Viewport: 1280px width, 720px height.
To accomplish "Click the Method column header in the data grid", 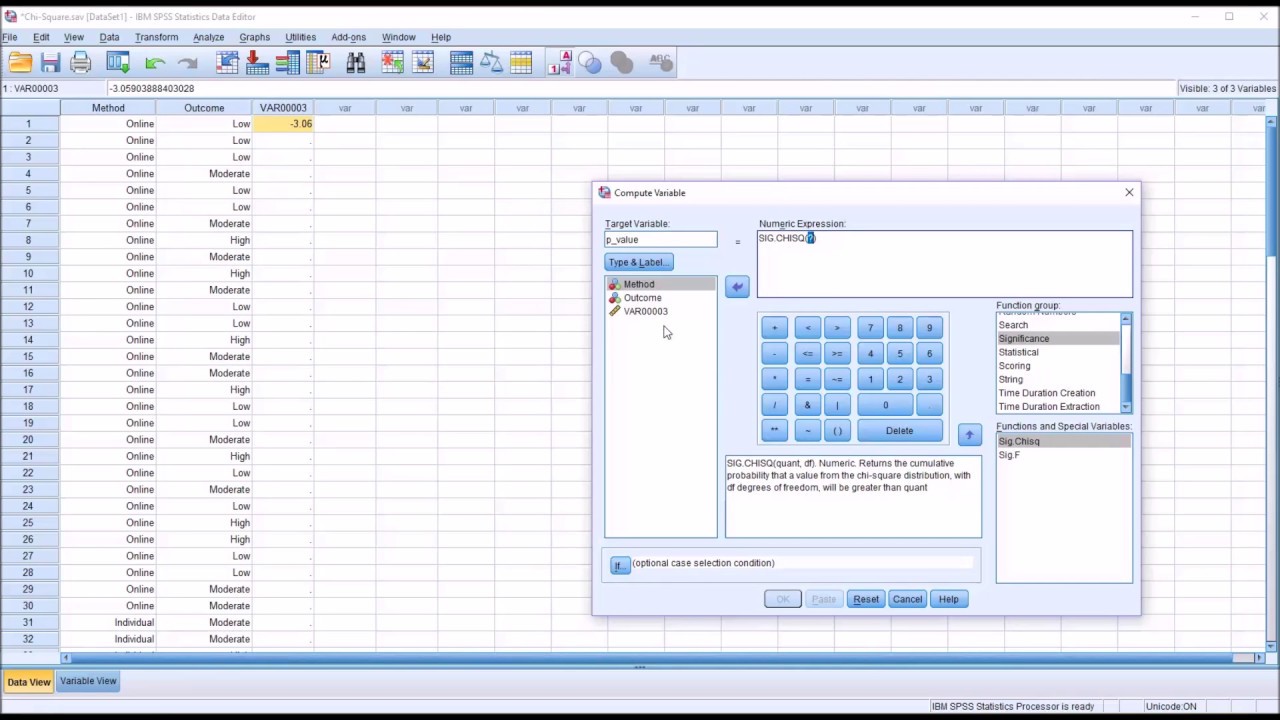I will click(108, 108).
